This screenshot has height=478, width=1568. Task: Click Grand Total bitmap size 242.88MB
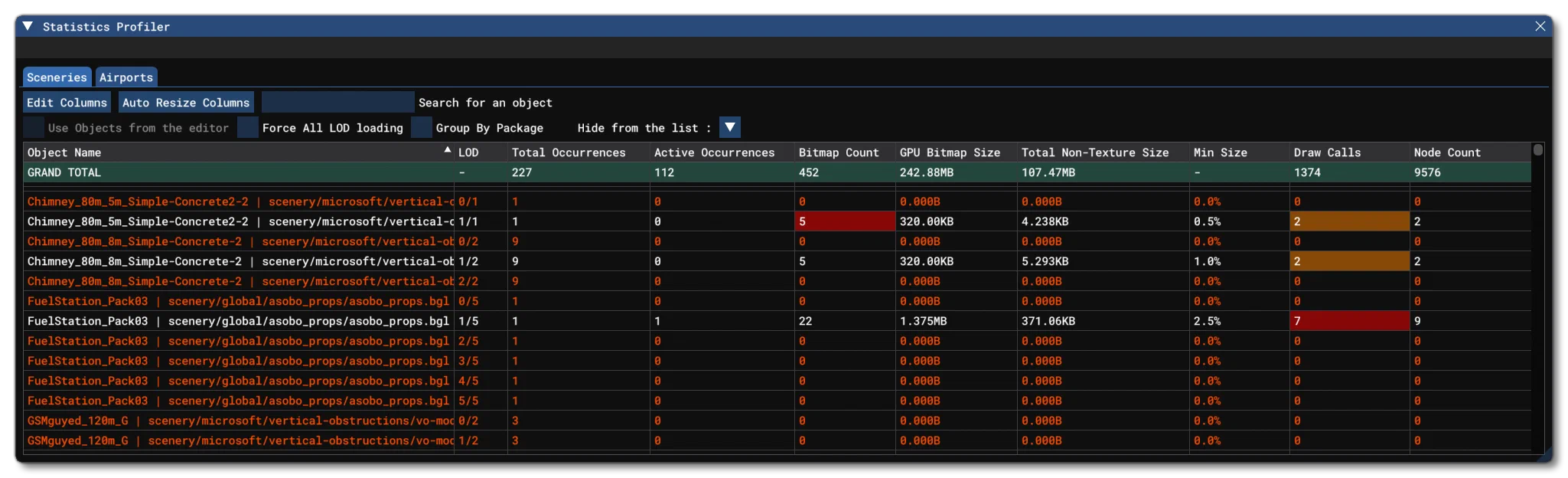pos(927,172)
